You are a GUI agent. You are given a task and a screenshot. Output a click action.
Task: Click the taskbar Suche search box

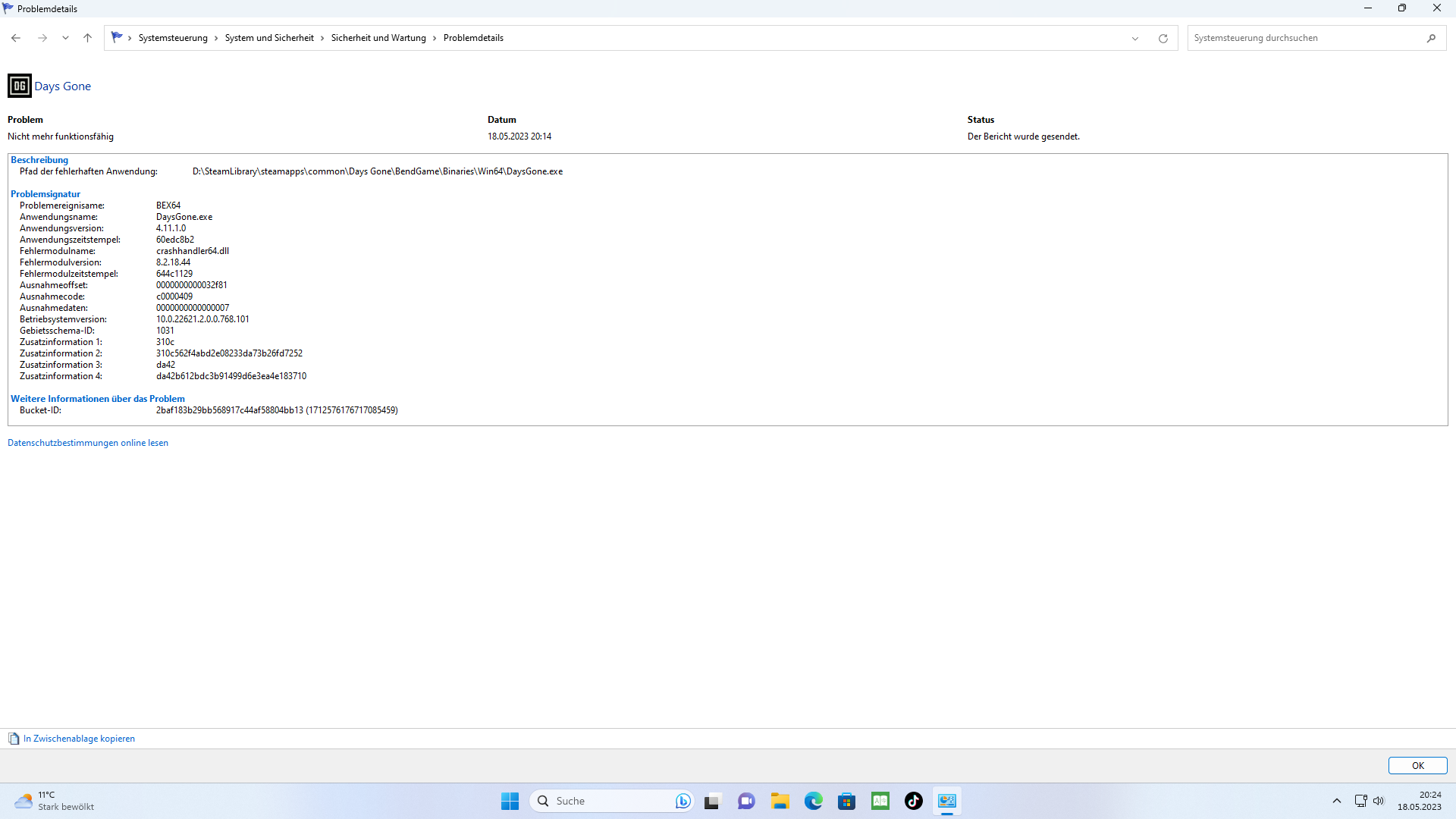click(611, 801)
